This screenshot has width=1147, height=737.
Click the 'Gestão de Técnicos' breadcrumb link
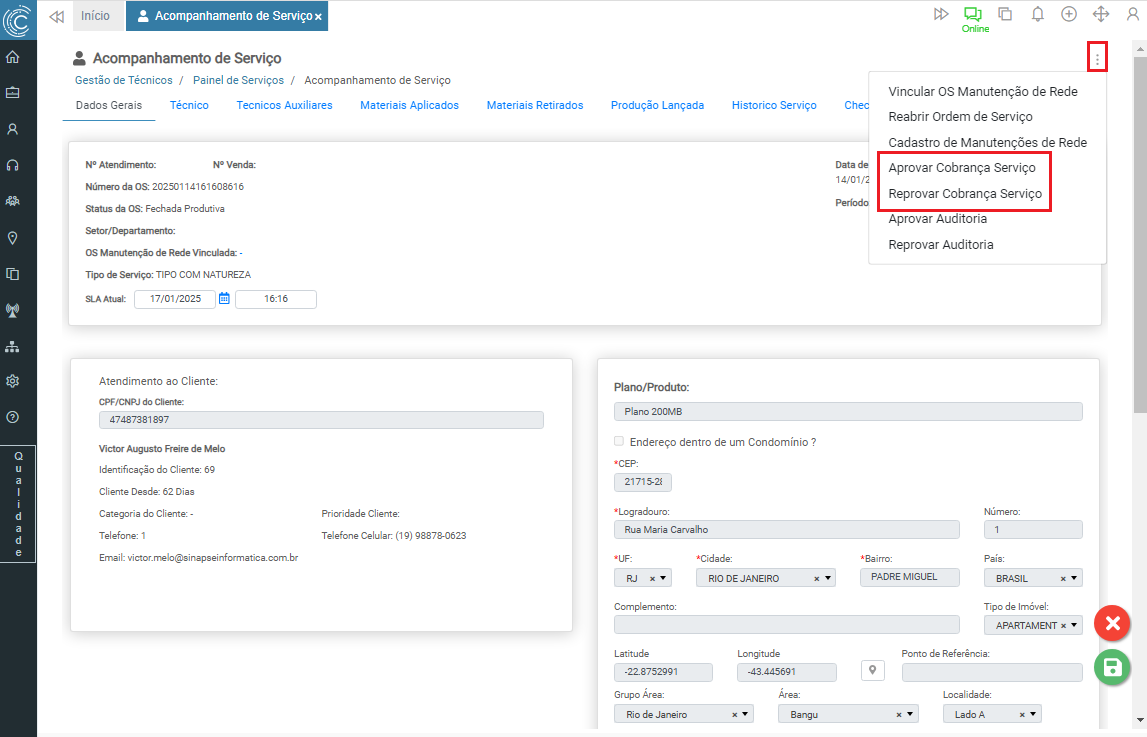[x=123, y=80]
